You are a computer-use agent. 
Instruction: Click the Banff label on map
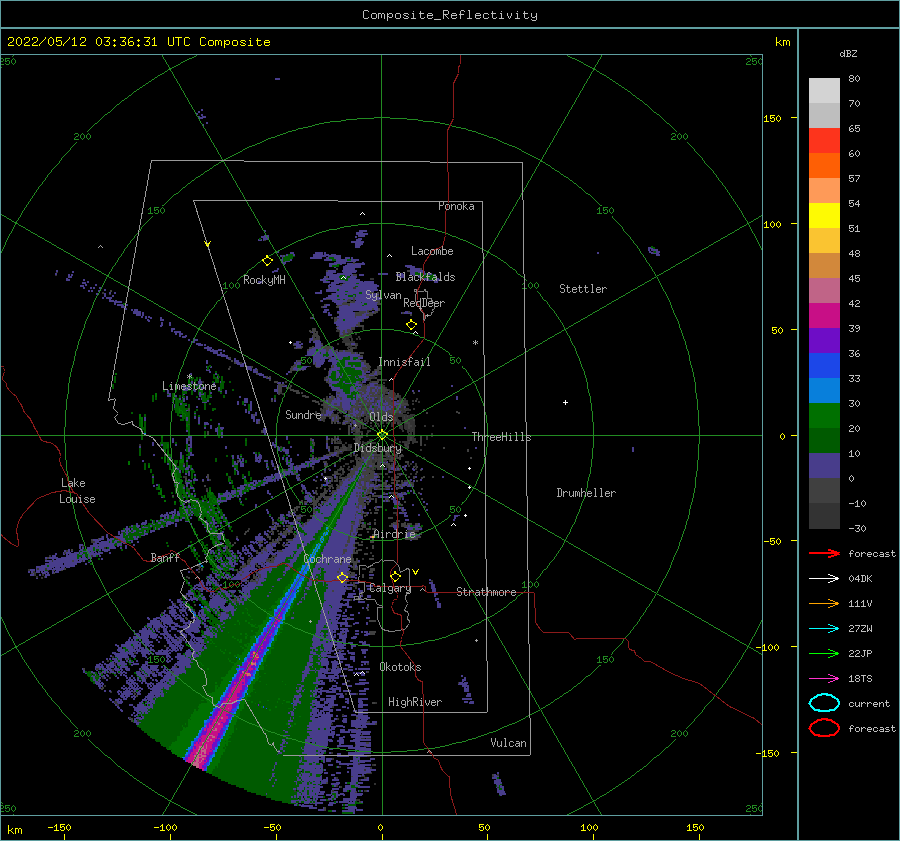165,557
